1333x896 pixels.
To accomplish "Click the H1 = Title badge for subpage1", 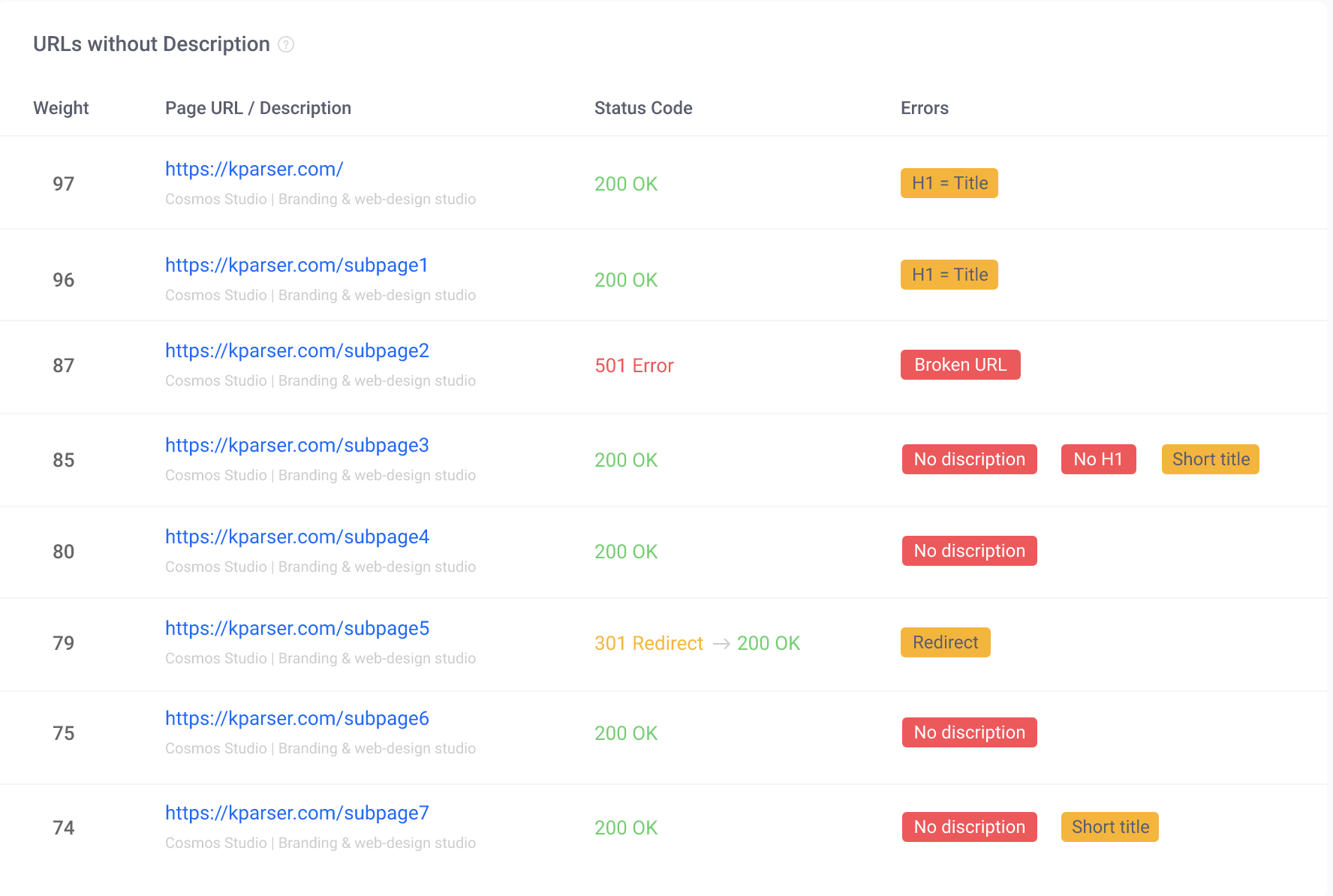I will (949, 275).
